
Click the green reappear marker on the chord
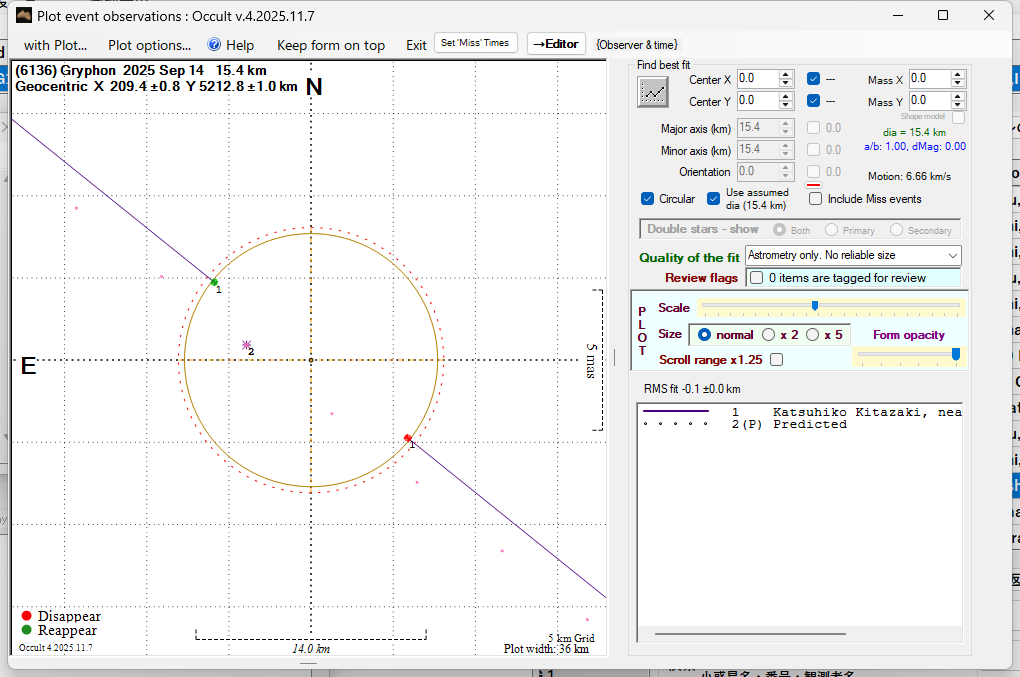pos(214,282)
